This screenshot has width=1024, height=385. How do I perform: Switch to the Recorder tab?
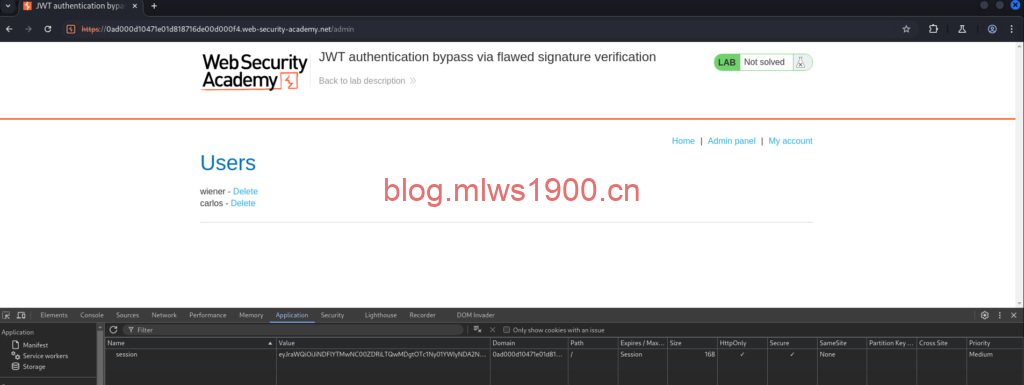[x=422, y=315]
